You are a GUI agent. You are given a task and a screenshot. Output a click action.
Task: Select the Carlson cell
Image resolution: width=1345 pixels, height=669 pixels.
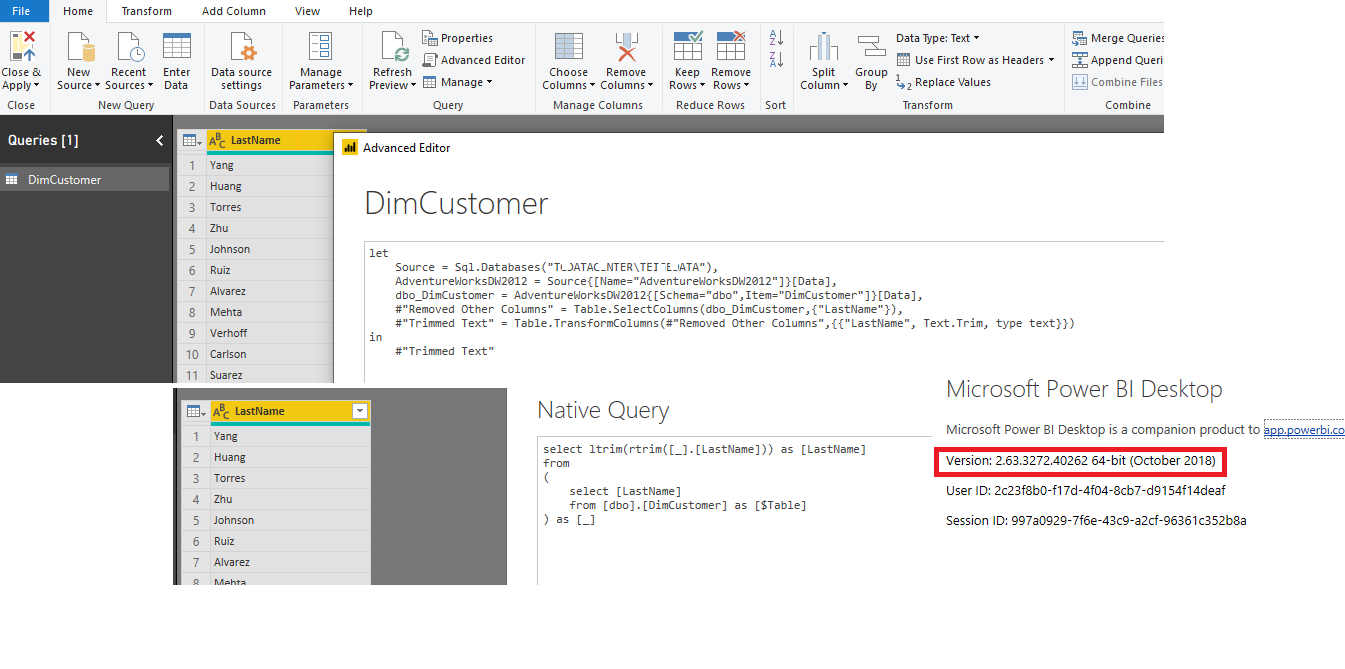(270, 354)
